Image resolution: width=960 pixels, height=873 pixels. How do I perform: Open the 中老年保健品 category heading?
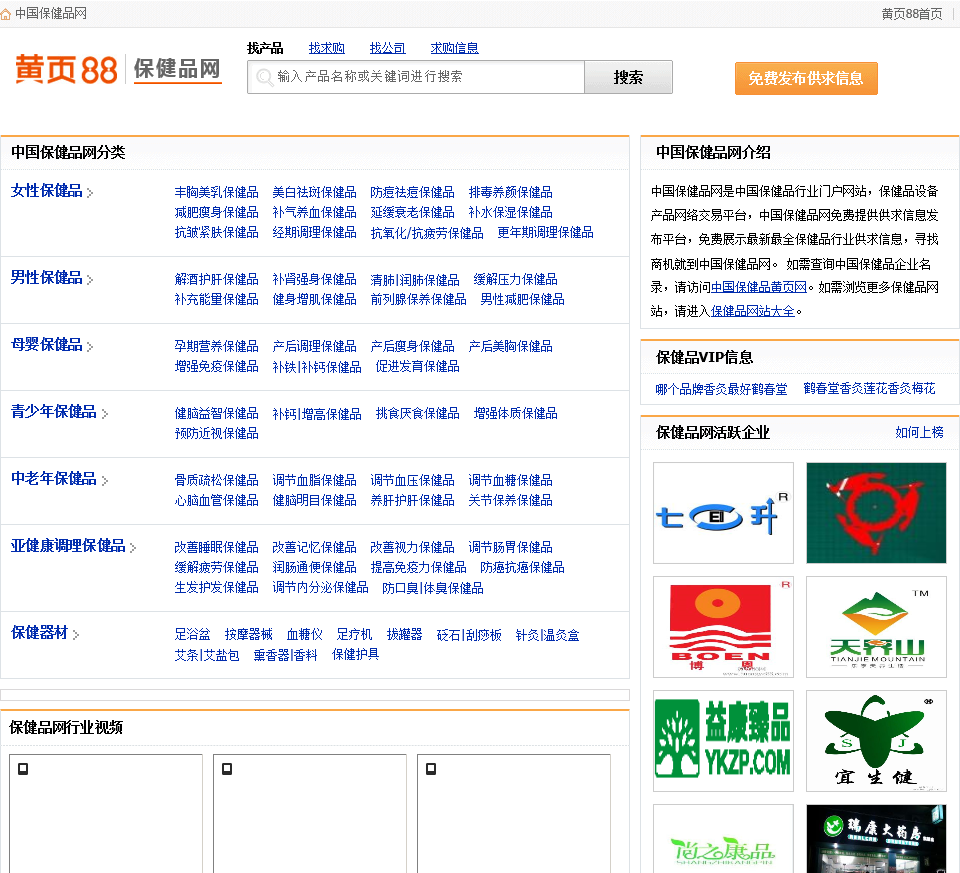[54, 479]
